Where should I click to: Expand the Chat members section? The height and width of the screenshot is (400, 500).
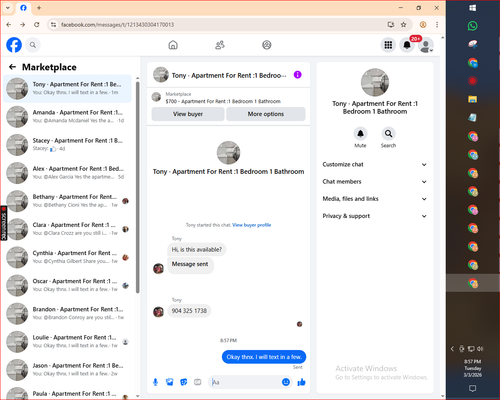tap(375, 182)
